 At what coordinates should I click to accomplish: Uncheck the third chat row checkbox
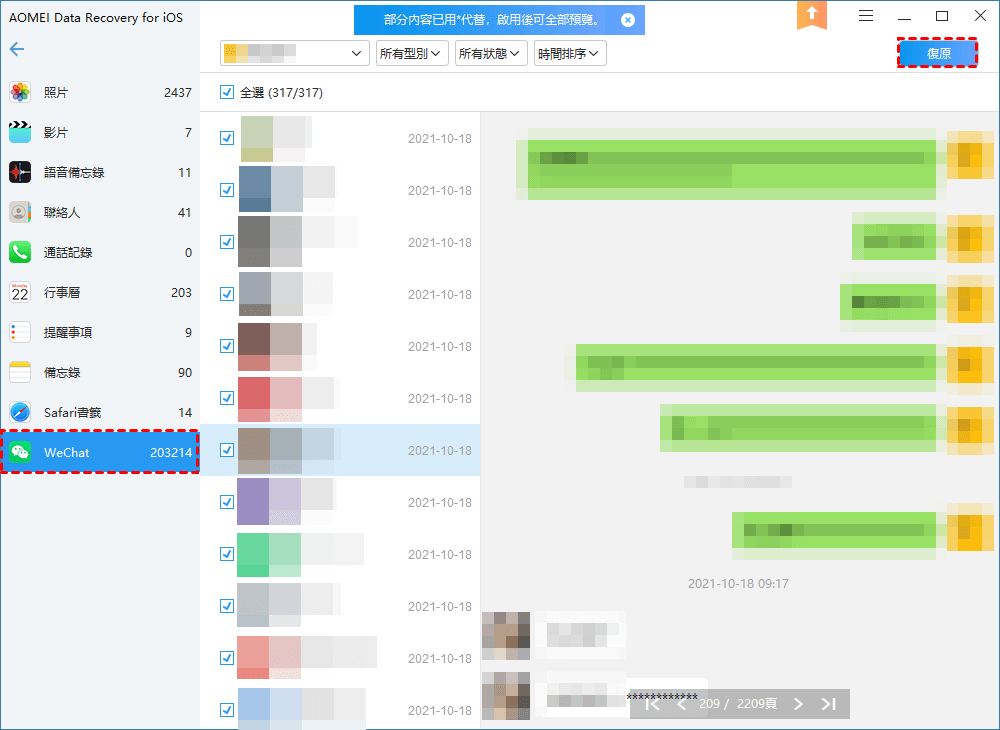(226, 242)
